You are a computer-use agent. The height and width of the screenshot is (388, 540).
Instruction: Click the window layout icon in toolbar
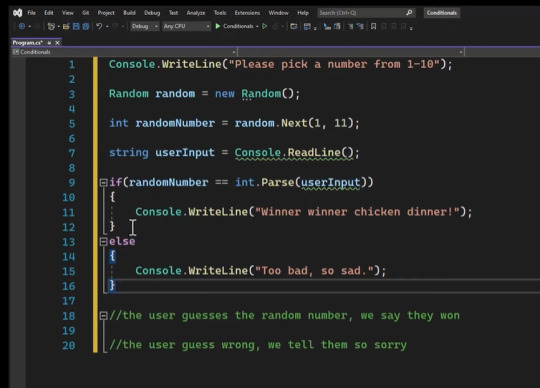(307, 26)
